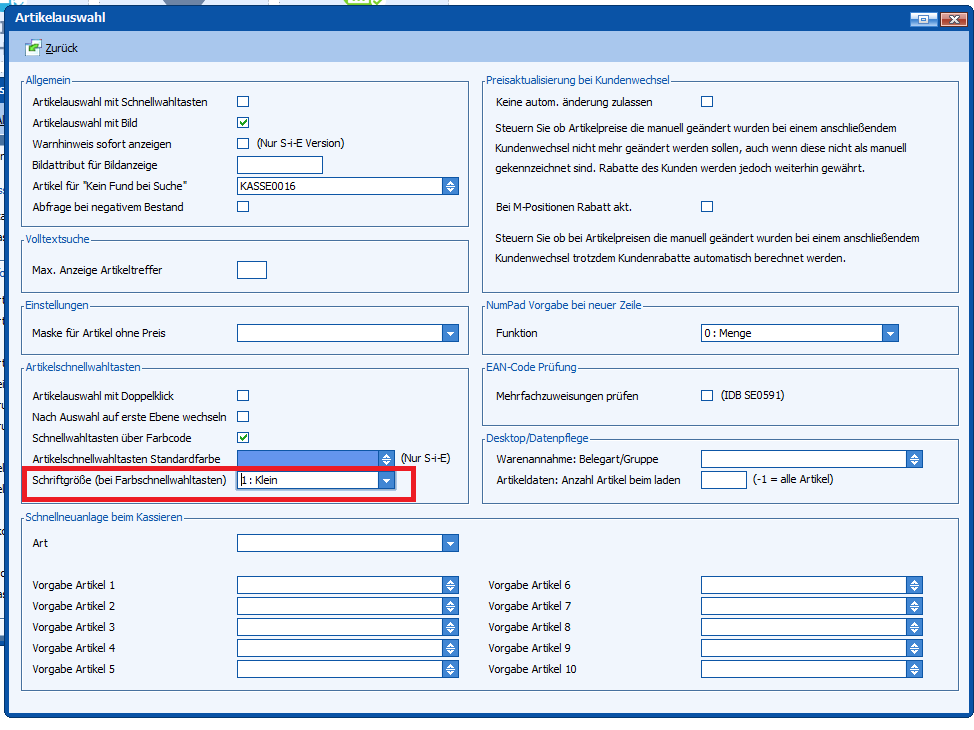974x730 pixels.
Task: Open the Art dropdown in Schnellneuanlage
Action: pyautogui.click(x=450, y=544)
